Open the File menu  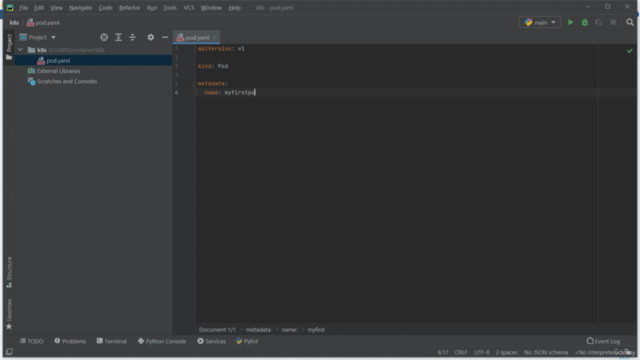pos(23,8)
